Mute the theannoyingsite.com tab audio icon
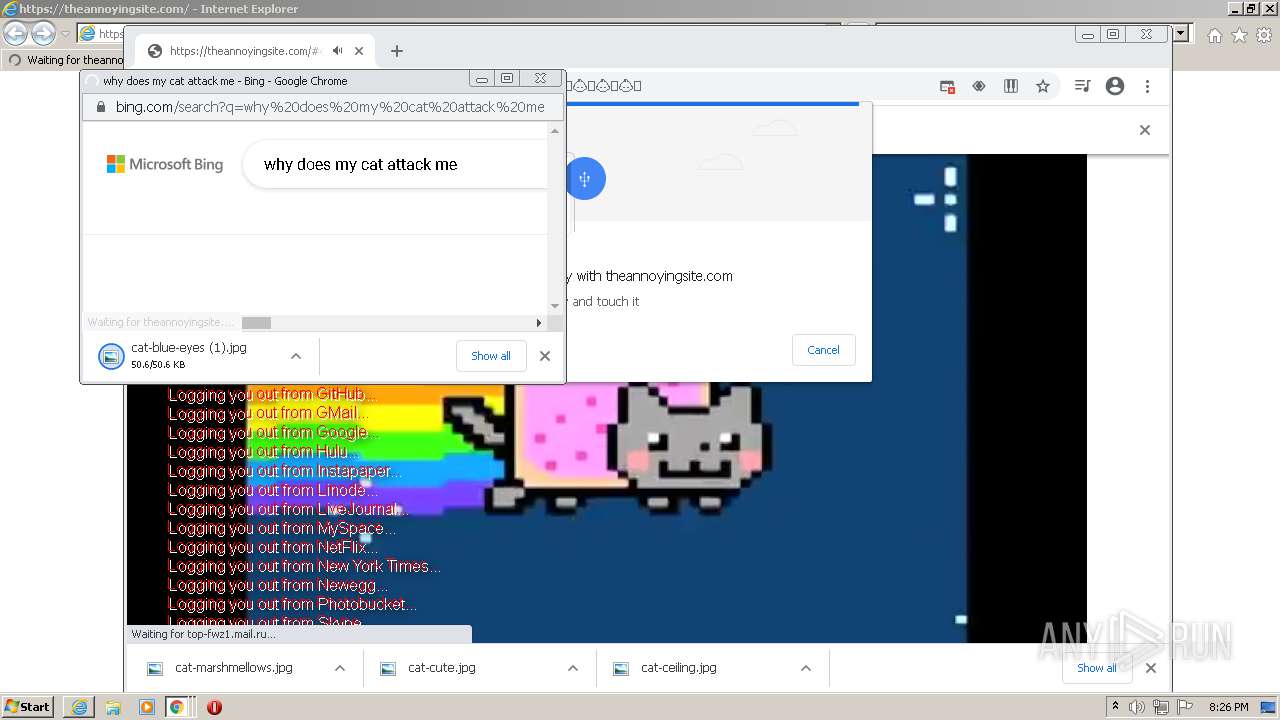Viewport: 1280px width, 720px height. coord(338,51)
